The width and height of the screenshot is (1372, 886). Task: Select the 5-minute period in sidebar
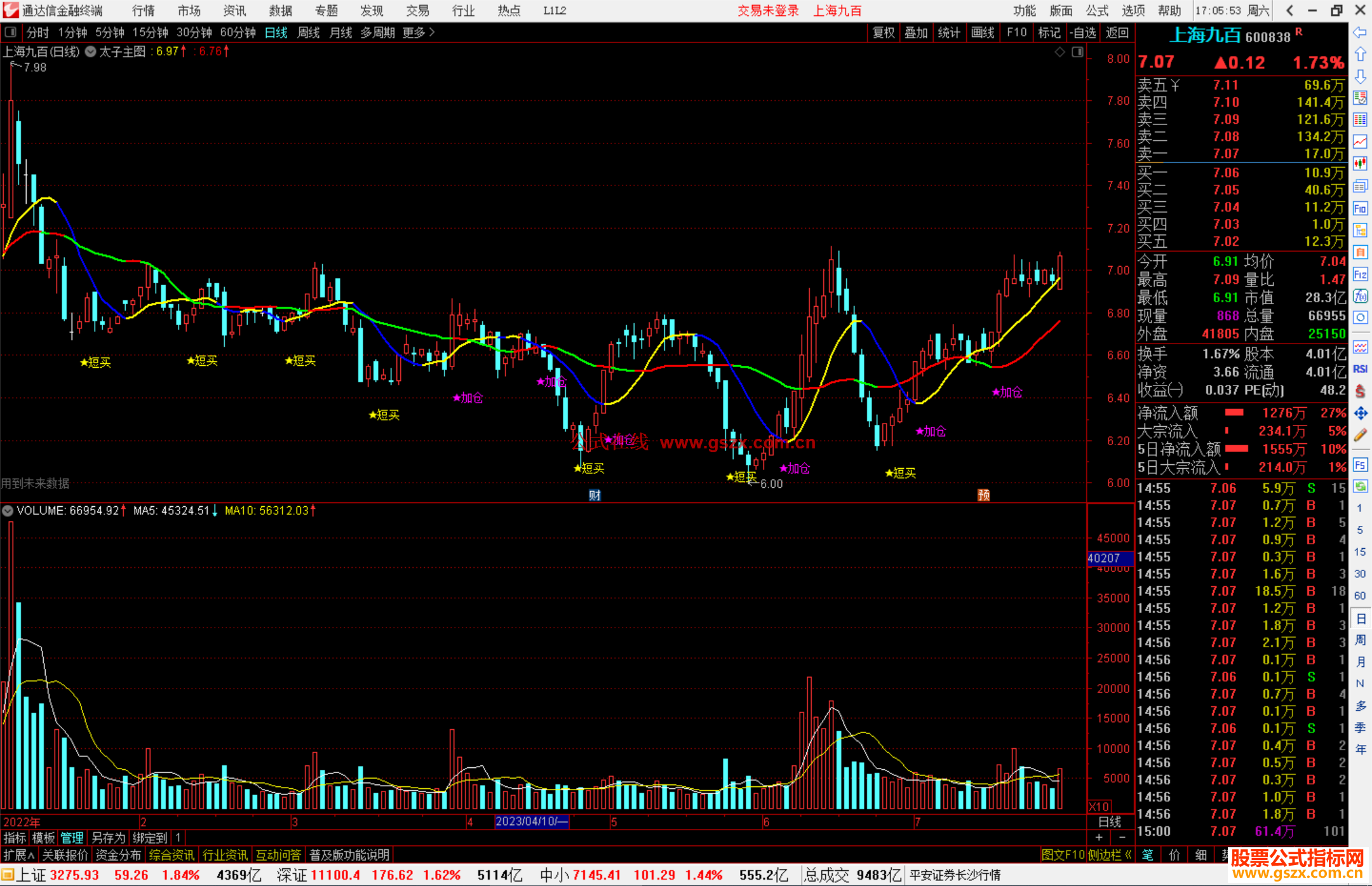pos(1360,530)
